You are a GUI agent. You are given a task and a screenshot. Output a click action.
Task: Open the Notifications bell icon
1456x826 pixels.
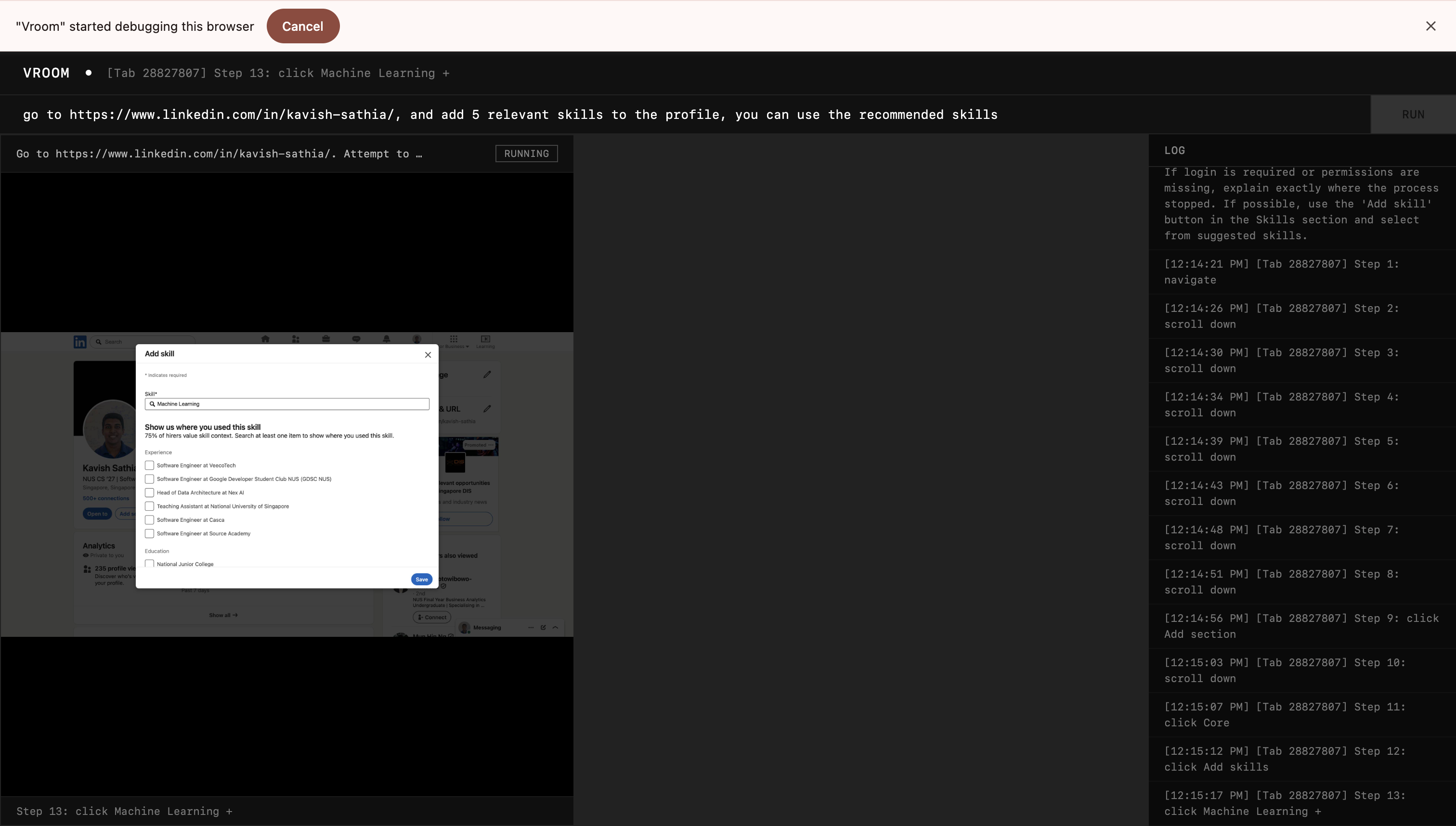(x=387, y=339)
